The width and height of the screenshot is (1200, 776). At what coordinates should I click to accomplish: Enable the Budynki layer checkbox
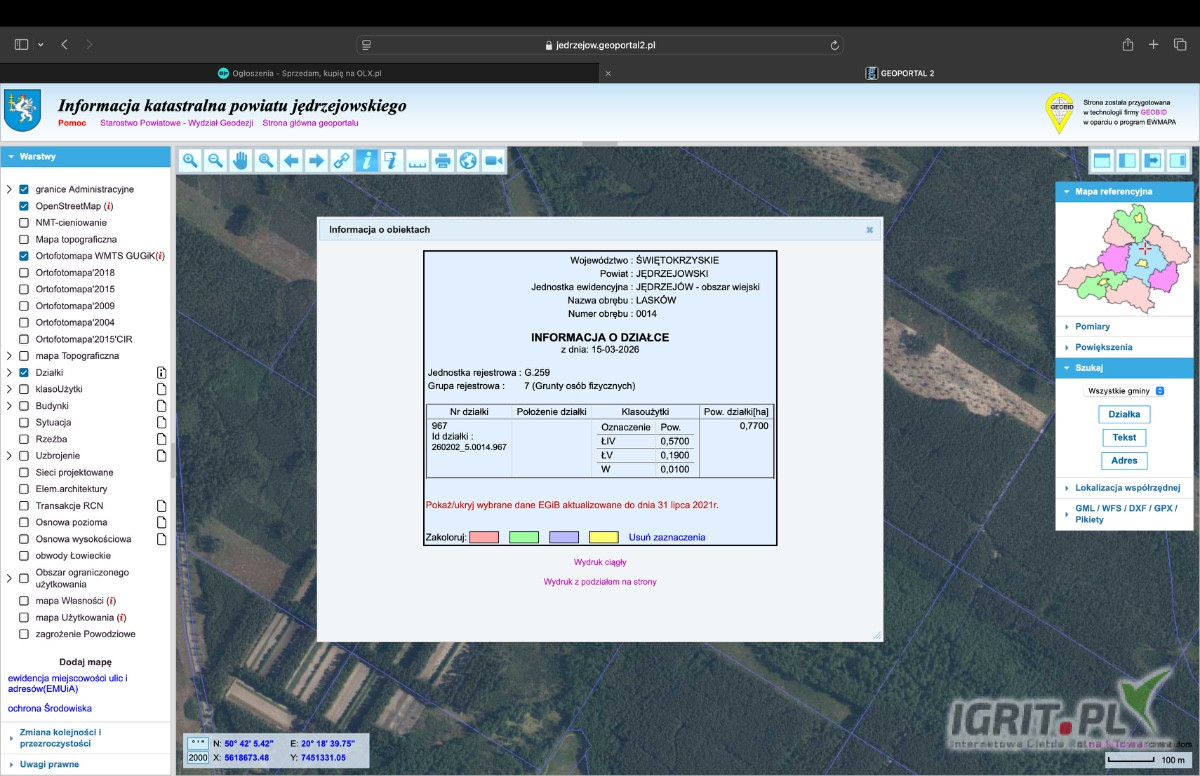click(24, 406)
